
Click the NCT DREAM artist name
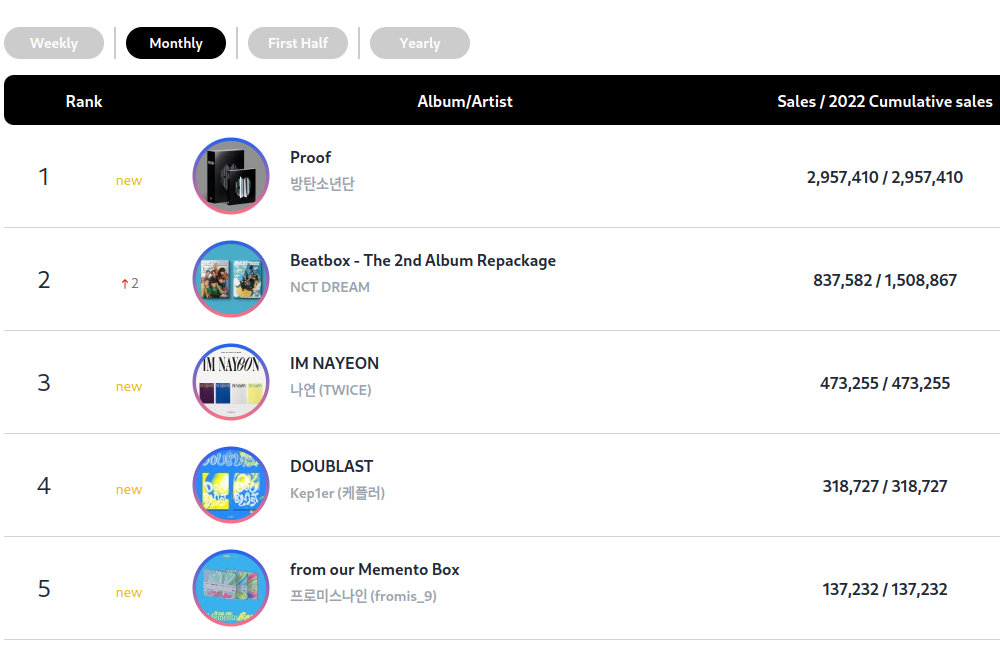[330, 287]
